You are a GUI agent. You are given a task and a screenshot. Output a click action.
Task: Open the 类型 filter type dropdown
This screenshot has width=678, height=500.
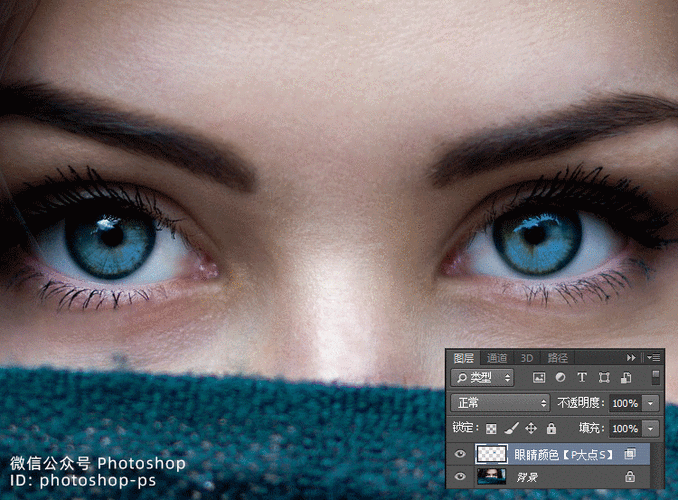coord(483,378)
